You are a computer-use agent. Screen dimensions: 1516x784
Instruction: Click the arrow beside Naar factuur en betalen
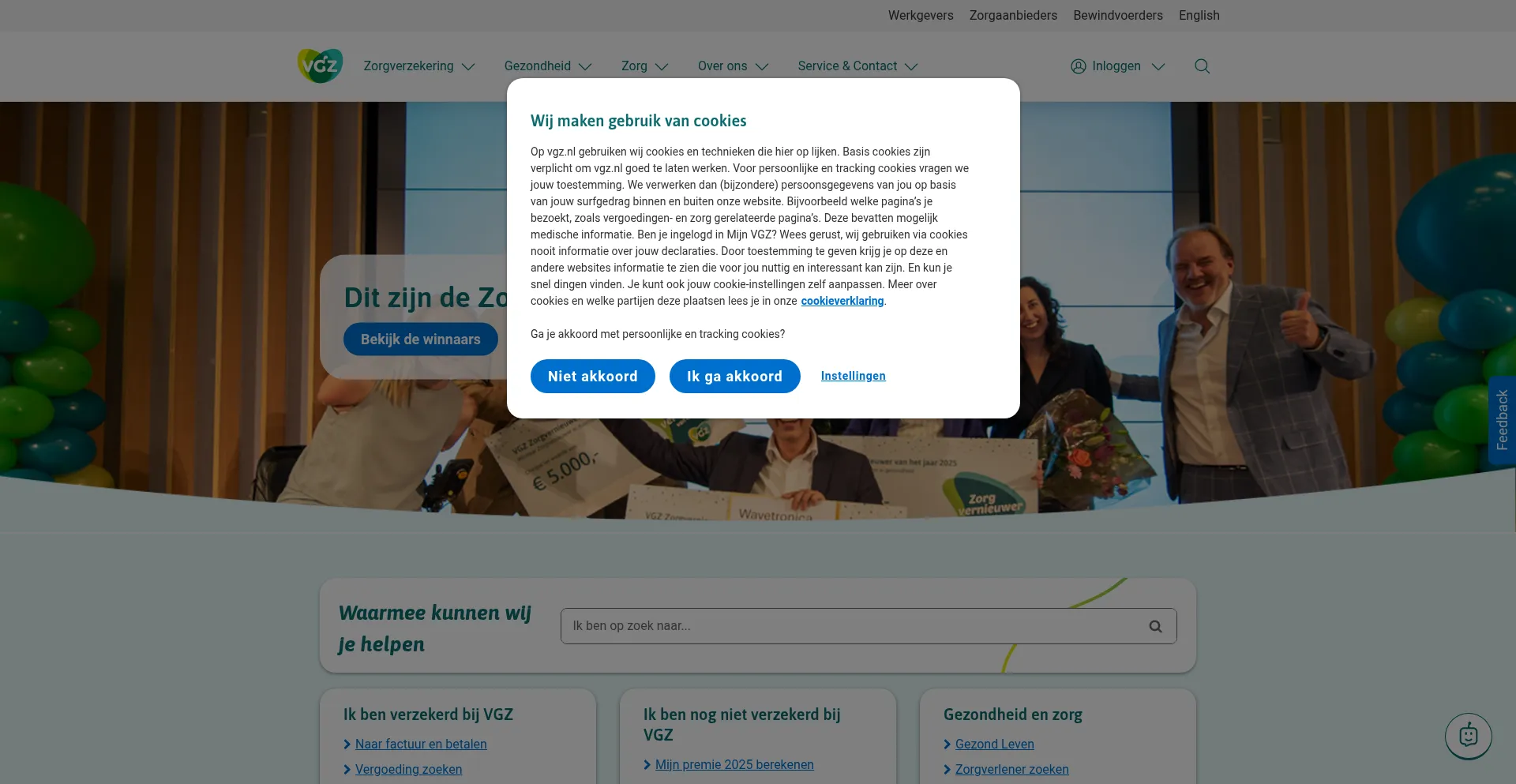point(347,745)
